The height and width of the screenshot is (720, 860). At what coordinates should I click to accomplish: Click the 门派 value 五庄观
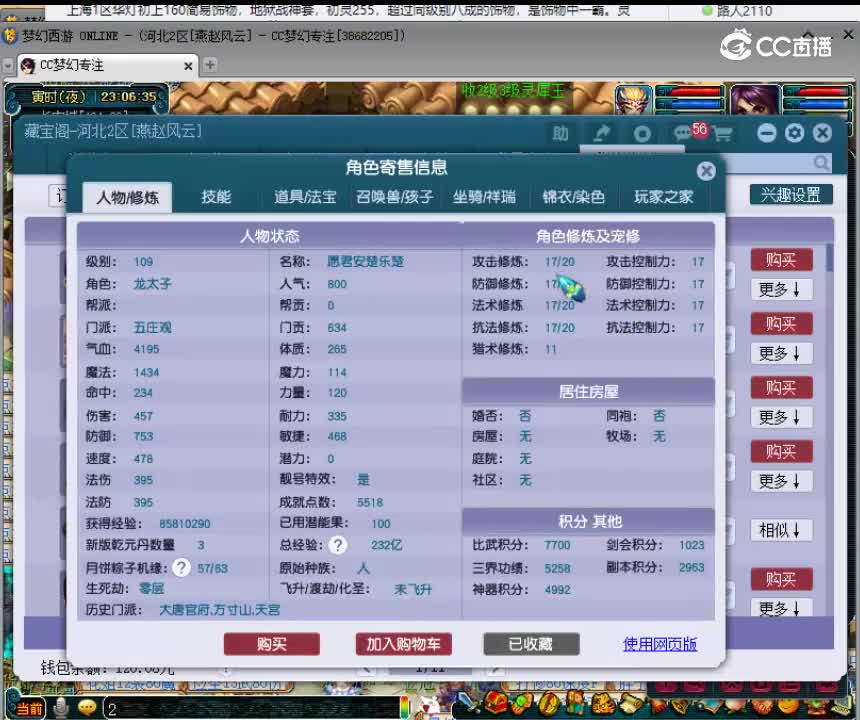coord(152,328)
